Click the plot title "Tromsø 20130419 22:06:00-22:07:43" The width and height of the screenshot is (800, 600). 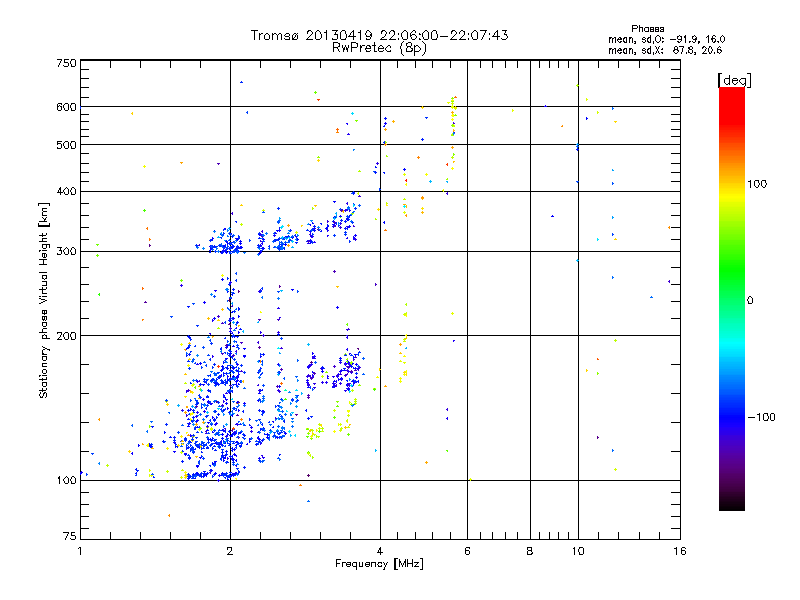point(380,35)
